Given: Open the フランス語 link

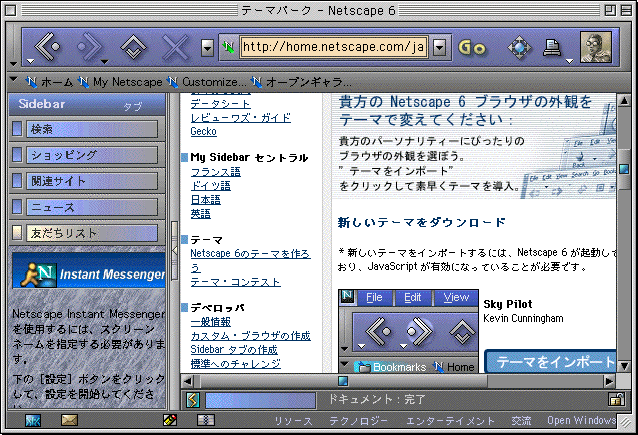Looking at the screenshot, I should [x=216, y=172].
